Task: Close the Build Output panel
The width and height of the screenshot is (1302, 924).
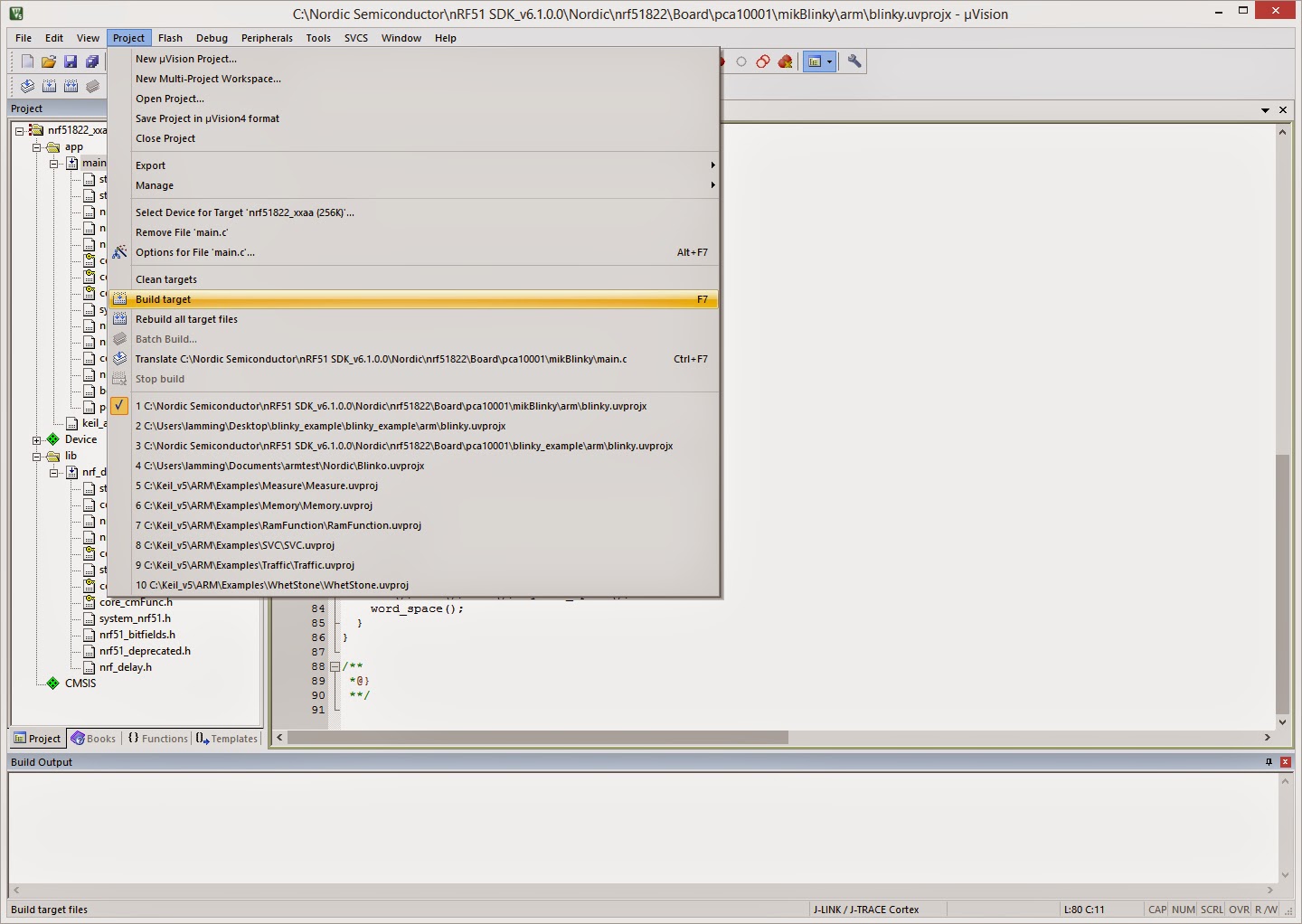Action: (x=1285, y=762)
